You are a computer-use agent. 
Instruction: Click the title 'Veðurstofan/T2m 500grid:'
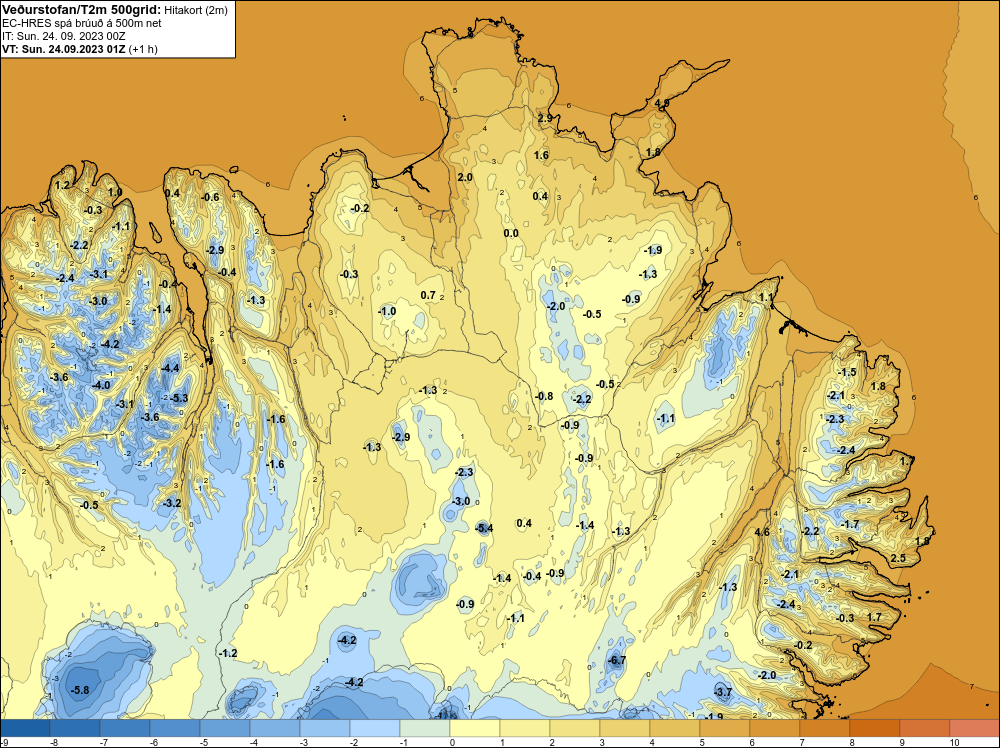click(x=82, y=10)
